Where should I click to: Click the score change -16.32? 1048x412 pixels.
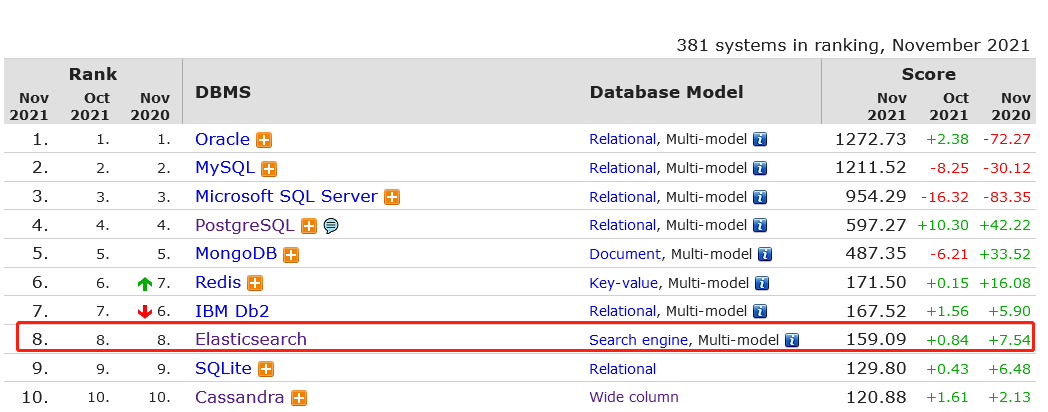click(945, 197)
